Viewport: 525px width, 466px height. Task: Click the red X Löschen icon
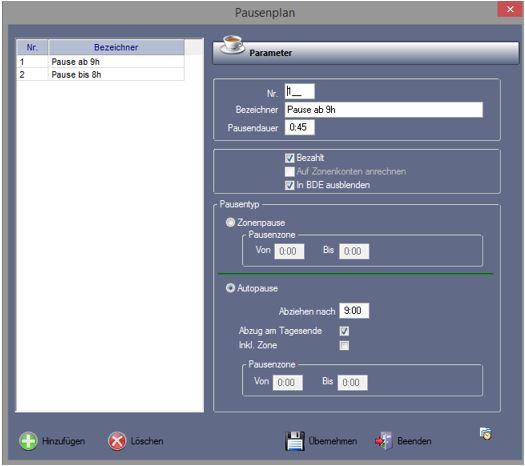tap(117, 441)
